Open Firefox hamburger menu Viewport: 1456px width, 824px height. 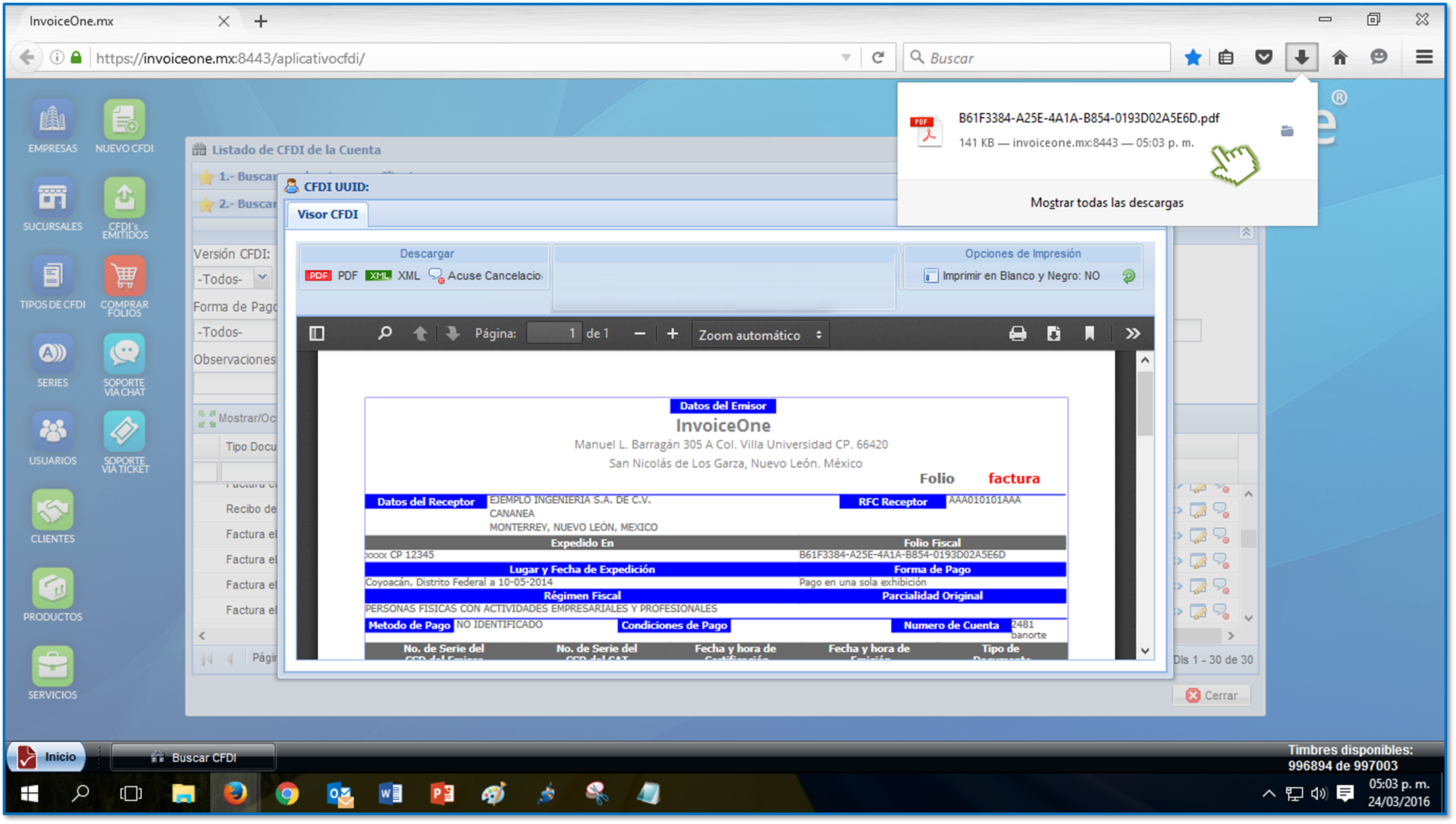point(1424,57)
